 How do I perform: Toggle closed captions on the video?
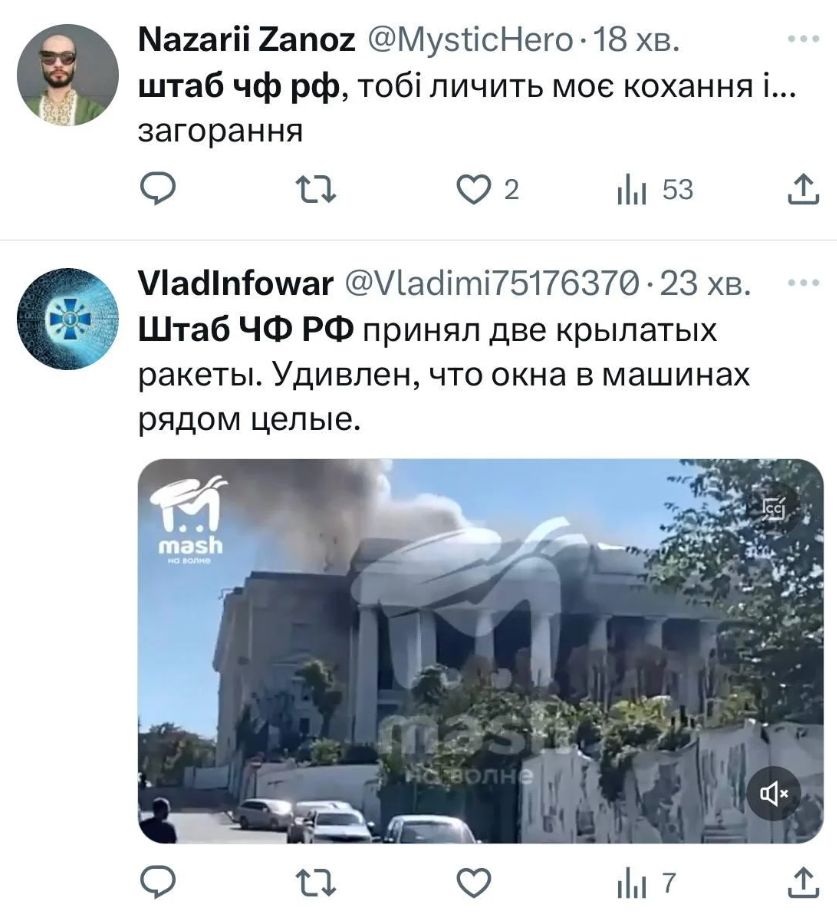pyautogui.click(x=775, y=509)
